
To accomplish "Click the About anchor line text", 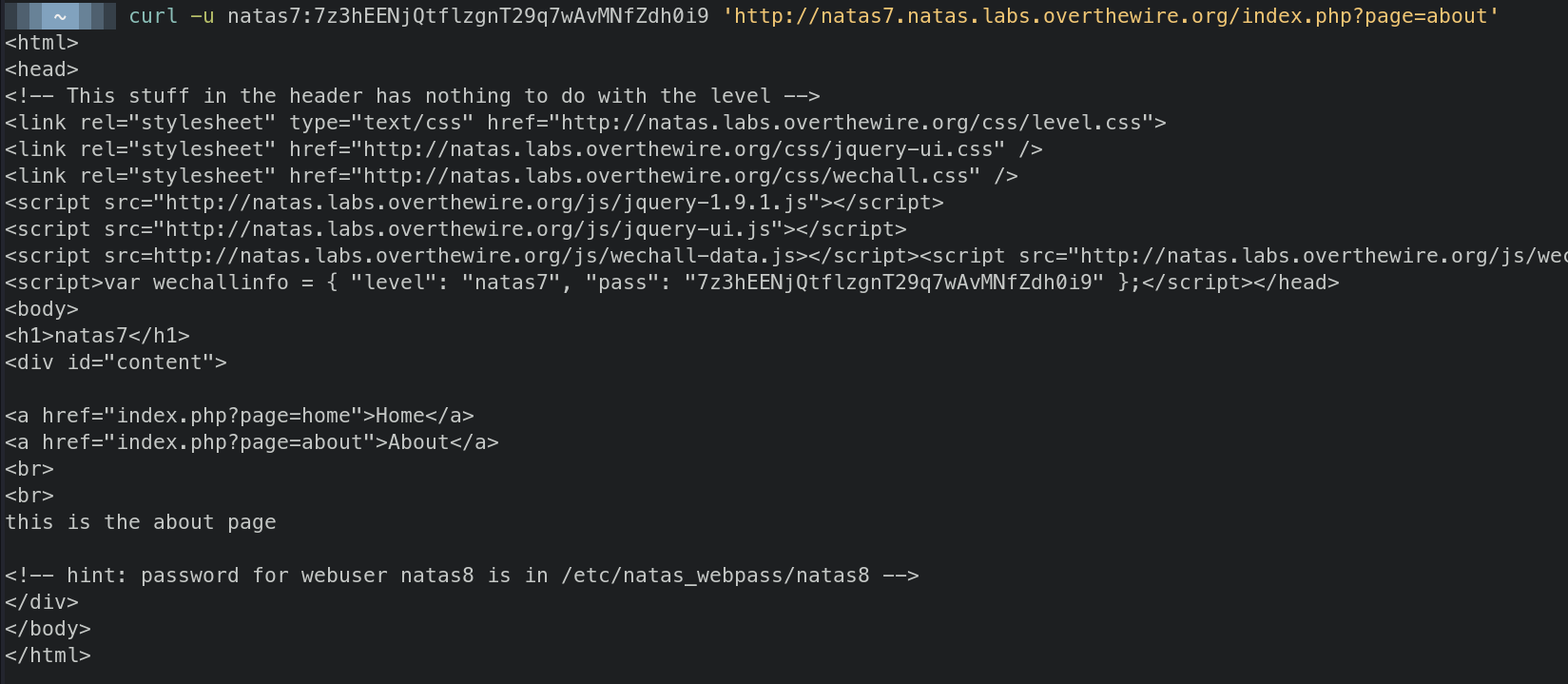I will click(x=418, y=442).
